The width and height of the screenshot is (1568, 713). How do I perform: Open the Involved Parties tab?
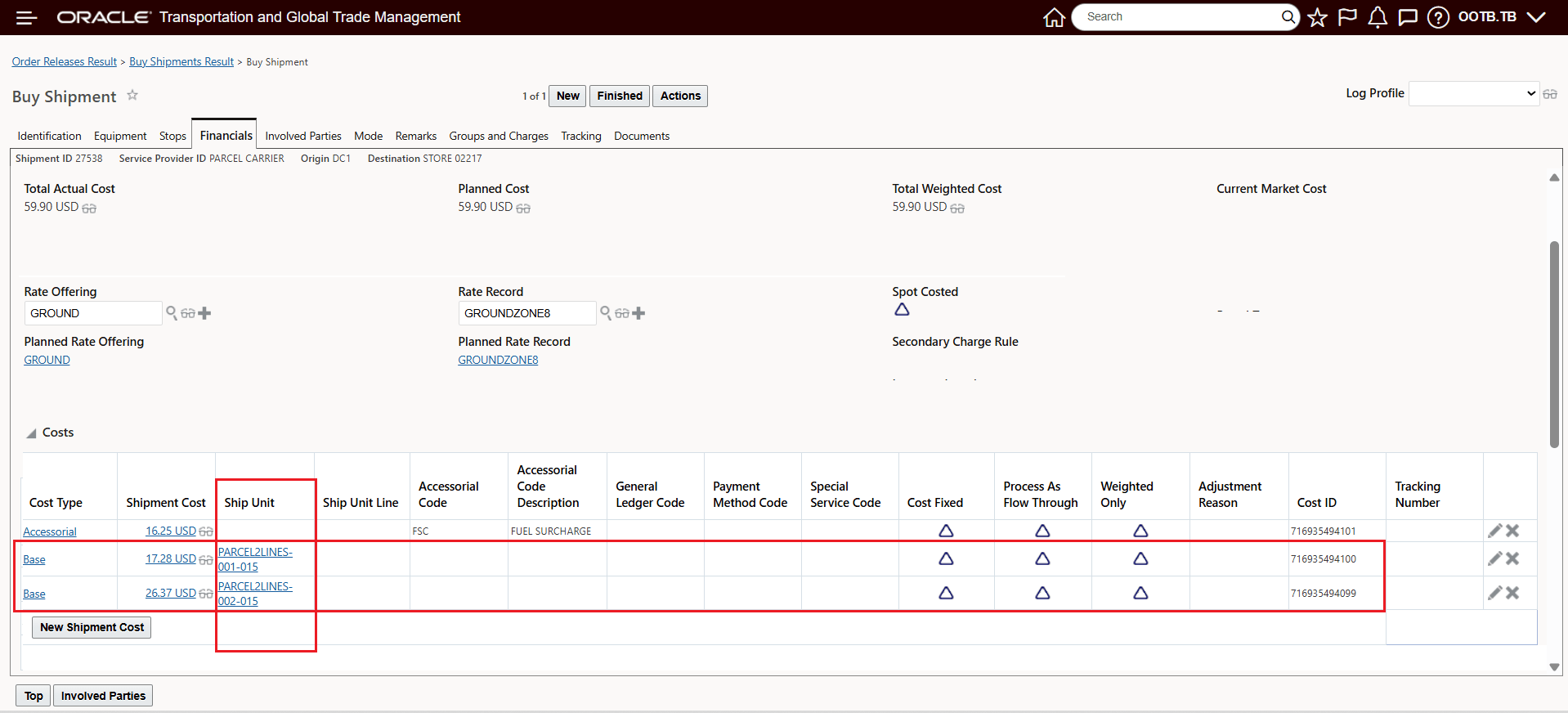point(303,136)
